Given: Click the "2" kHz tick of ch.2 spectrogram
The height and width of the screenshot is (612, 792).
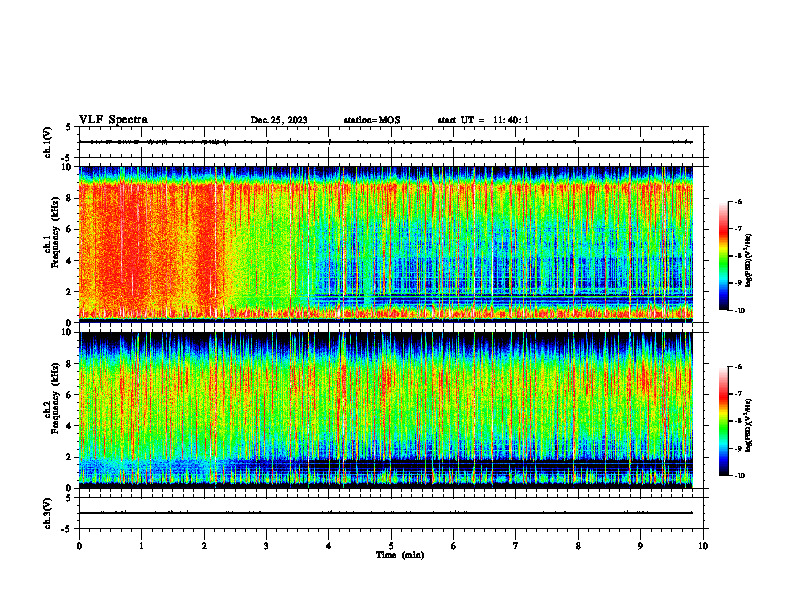Looking at the screenshot, I should (x=70, y=457).
